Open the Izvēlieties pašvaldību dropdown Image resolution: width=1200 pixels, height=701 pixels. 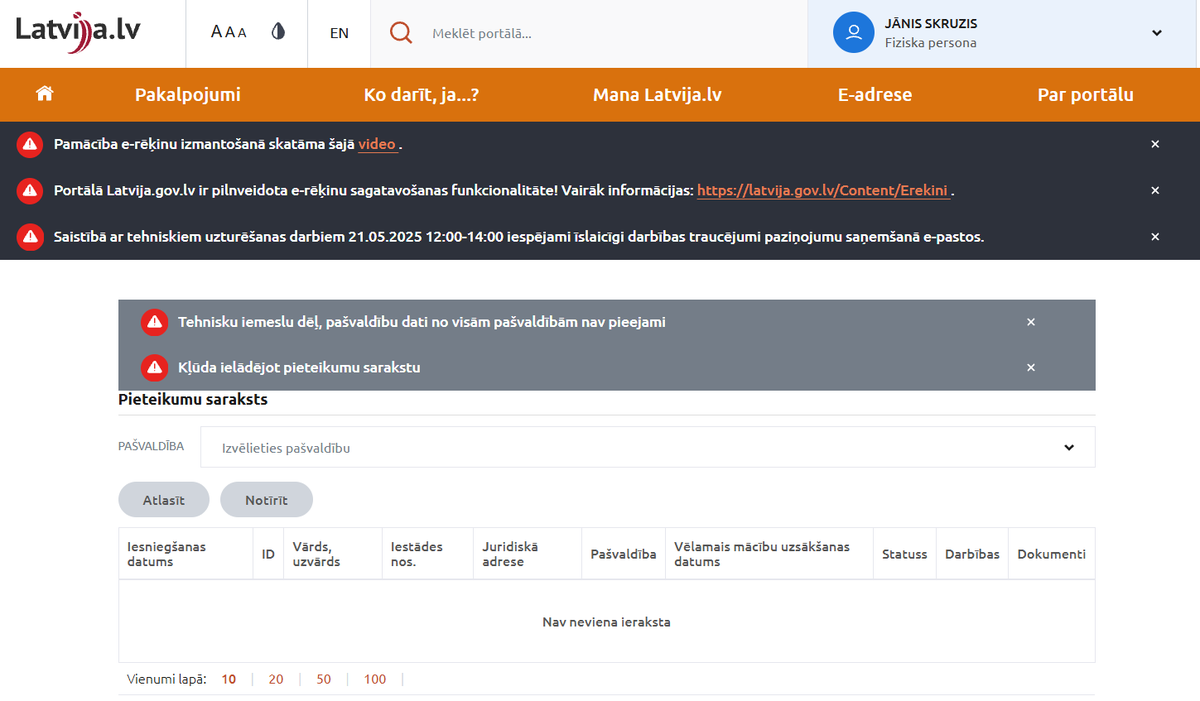[647, 447]
